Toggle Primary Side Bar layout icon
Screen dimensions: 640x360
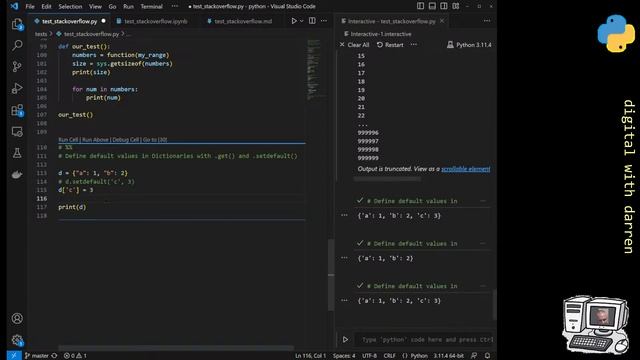[420, 6]
